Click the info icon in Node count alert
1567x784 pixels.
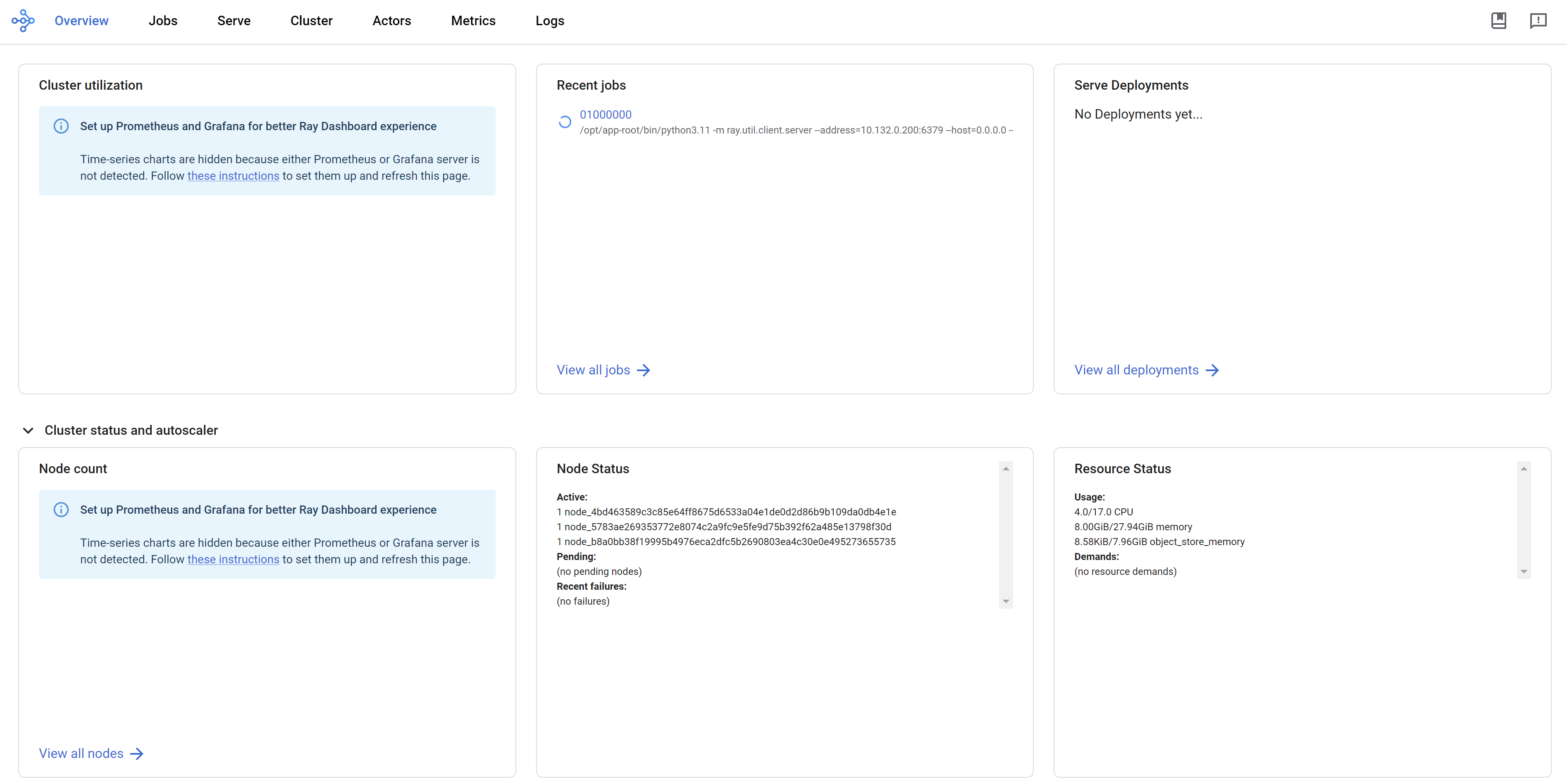tap(61, 510)
